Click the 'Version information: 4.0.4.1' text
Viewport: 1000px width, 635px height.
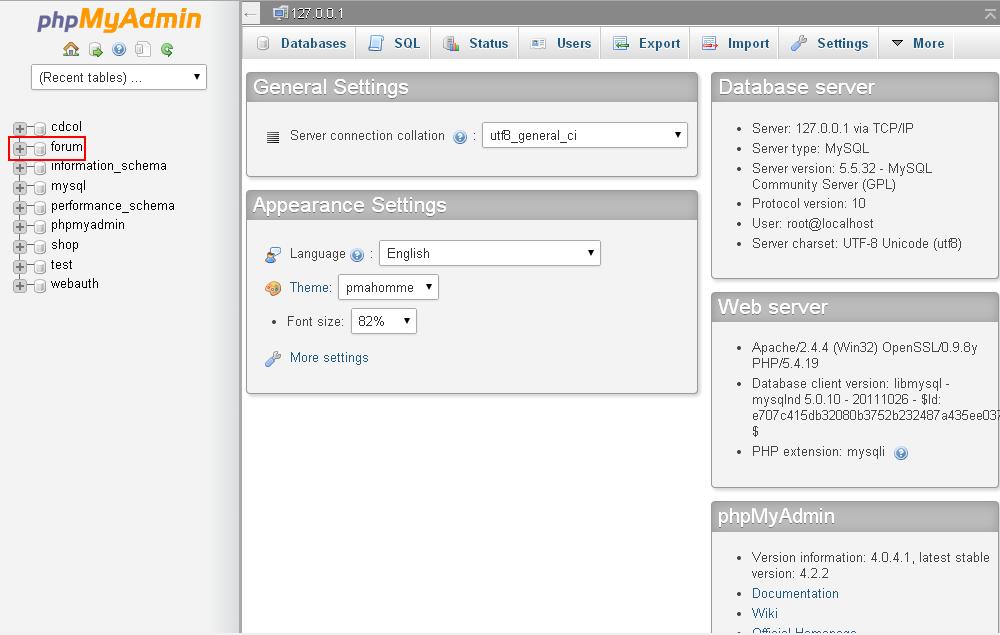[833, 557]
